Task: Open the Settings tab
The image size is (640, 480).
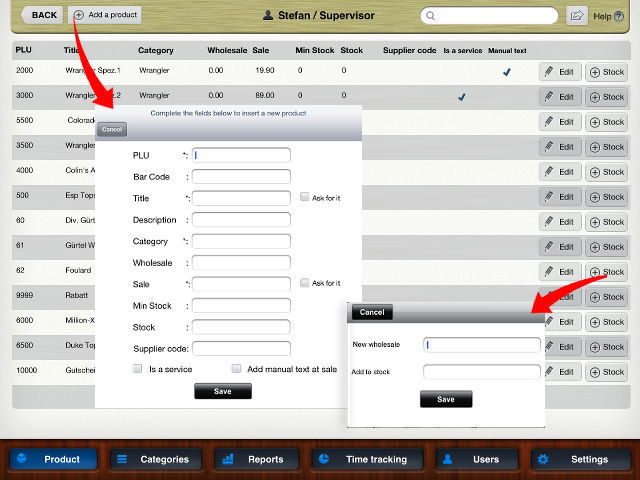Action: pyautogui.click(x=580, y=459)
